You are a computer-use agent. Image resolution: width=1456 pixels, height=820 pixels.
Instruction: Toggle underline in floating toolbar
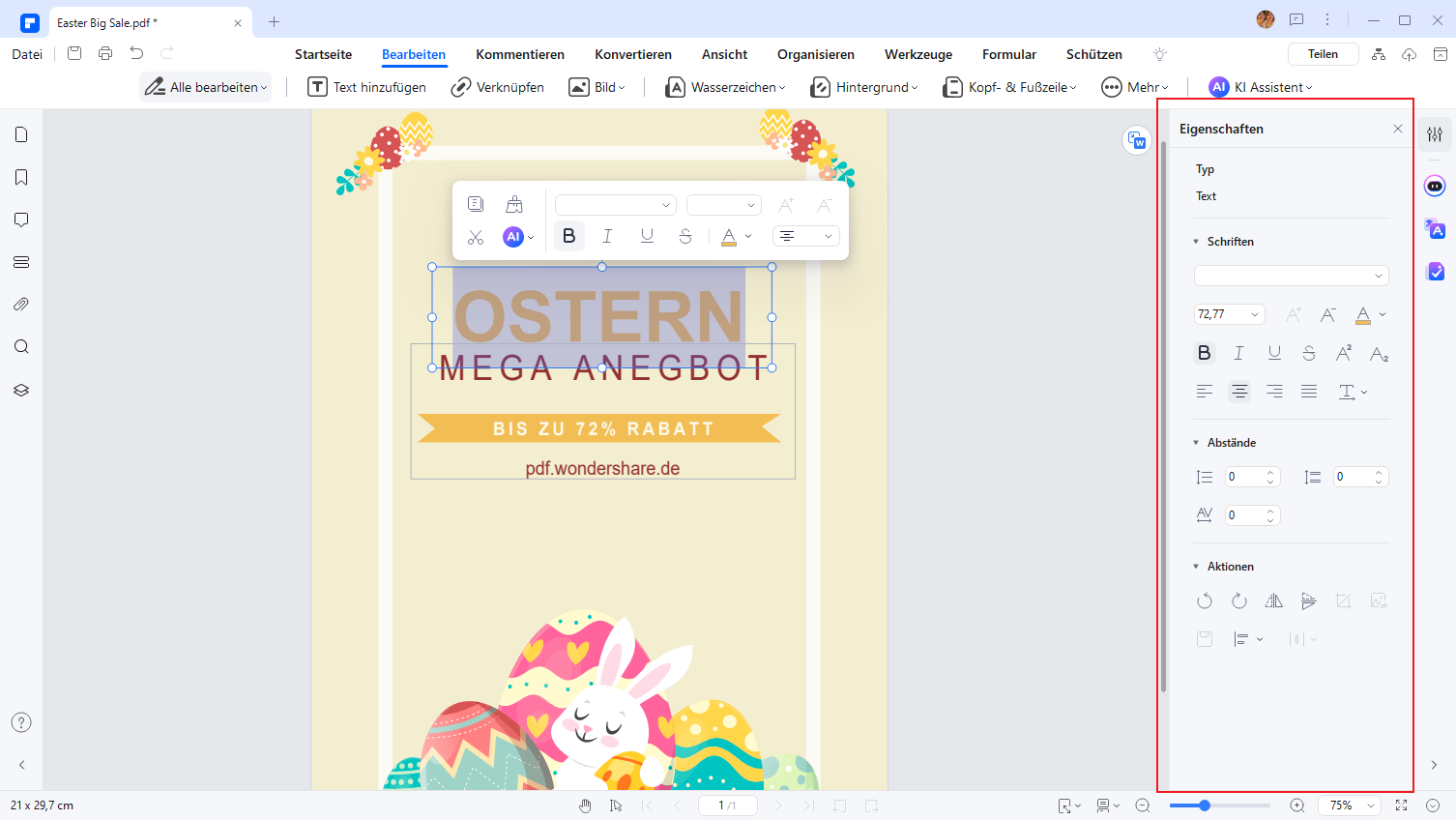pyautogui.click(x=647, y=236)
